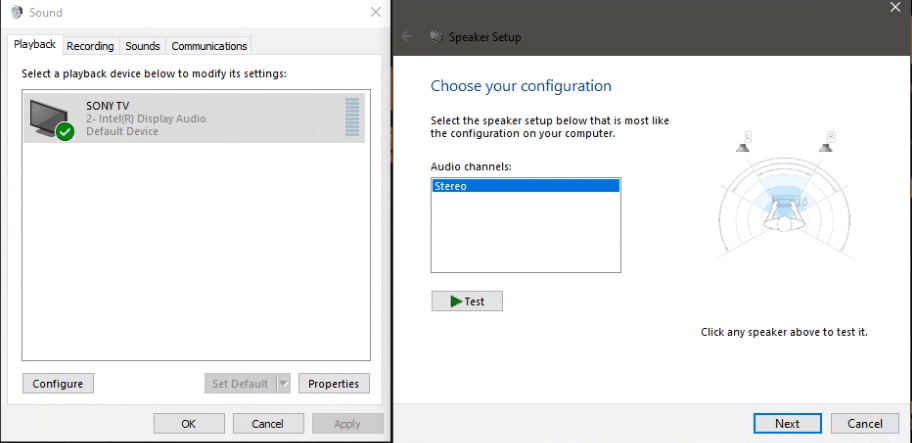Click the SONY TV volume level meter

pyautogui.click(x=351, y=117)
